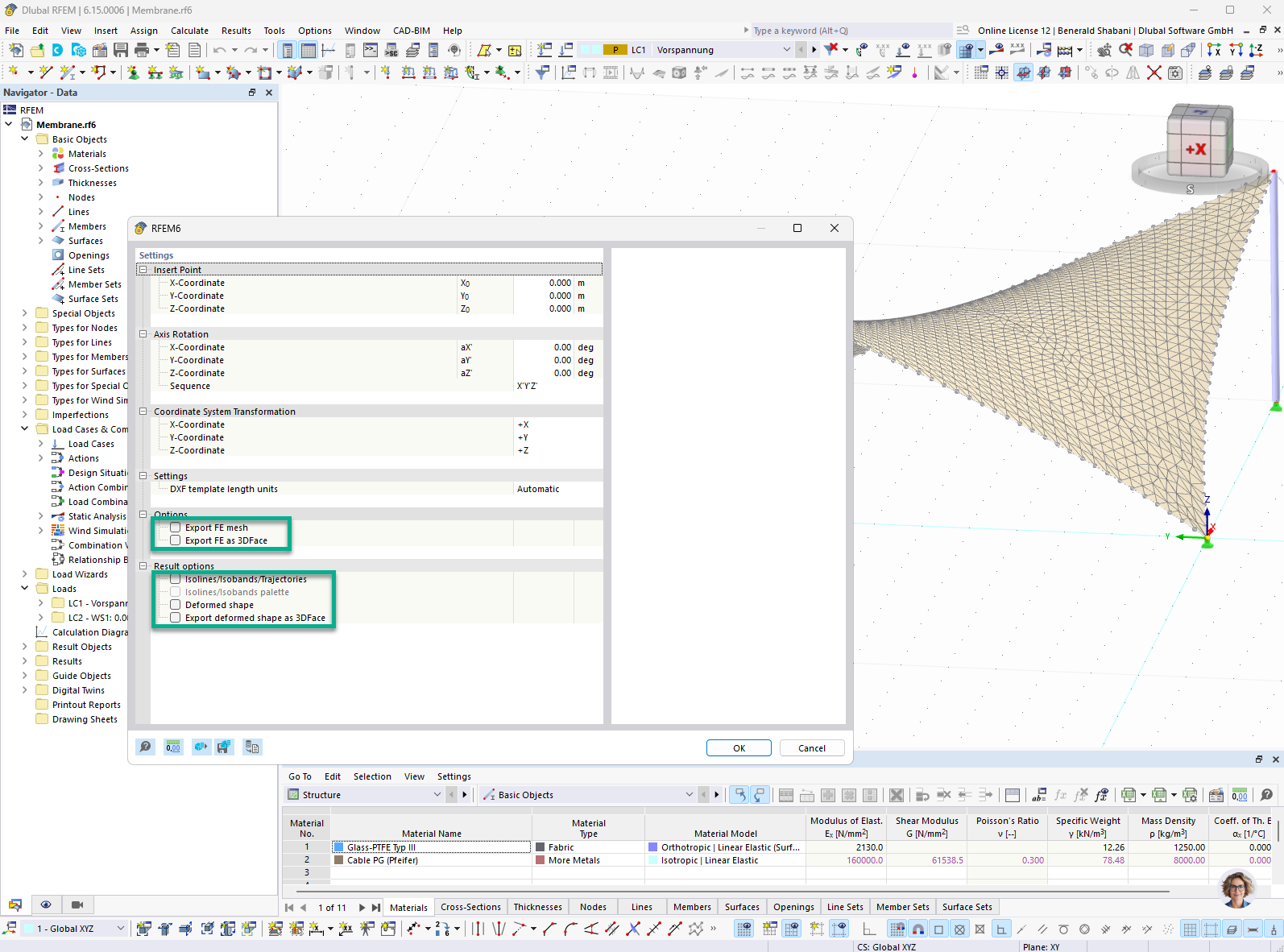1284x952 pixels.
Task: Enable the Export FE mesh checkbox
Action: [x=175, y=528]
